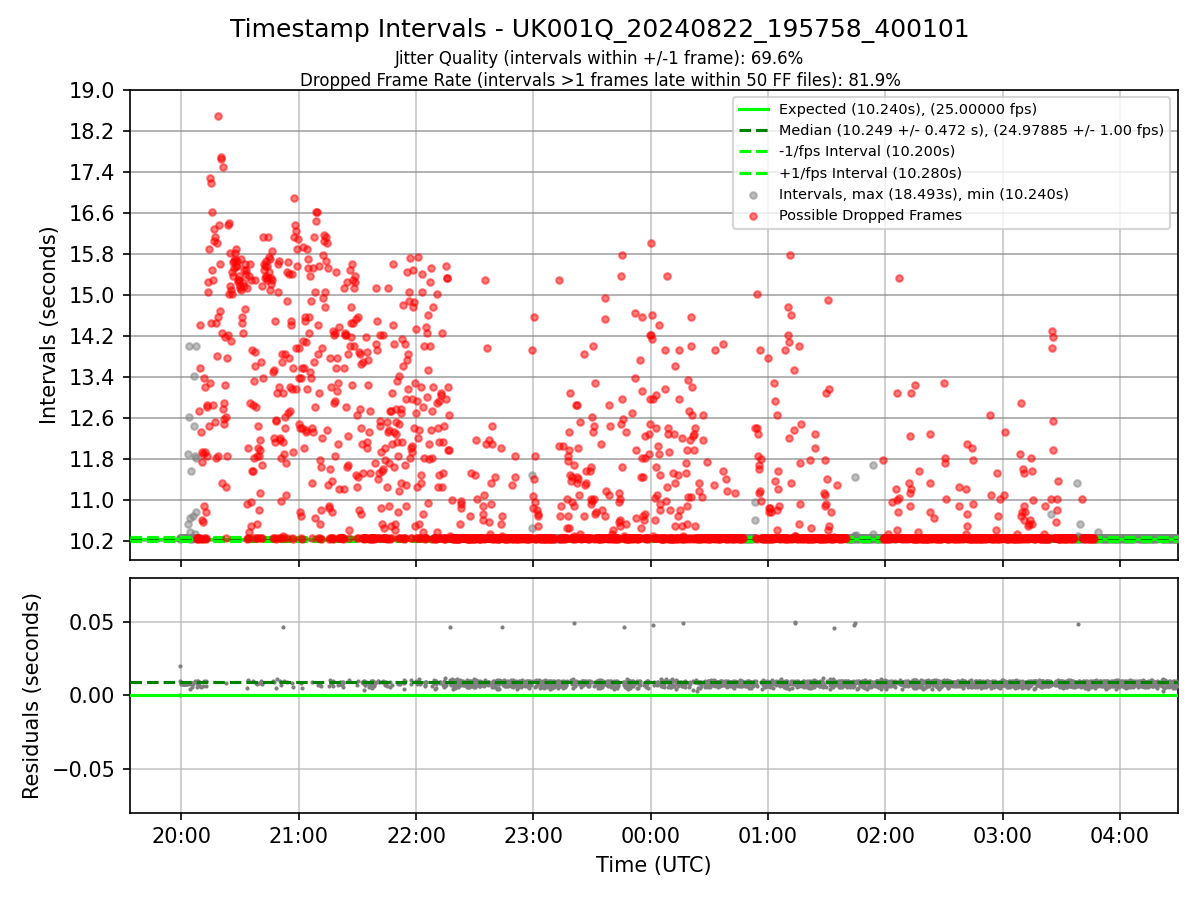Click the Median (10.249 +/- 0.472 s) legend entry
The image size is (1200, 900).
pos(971,130)
